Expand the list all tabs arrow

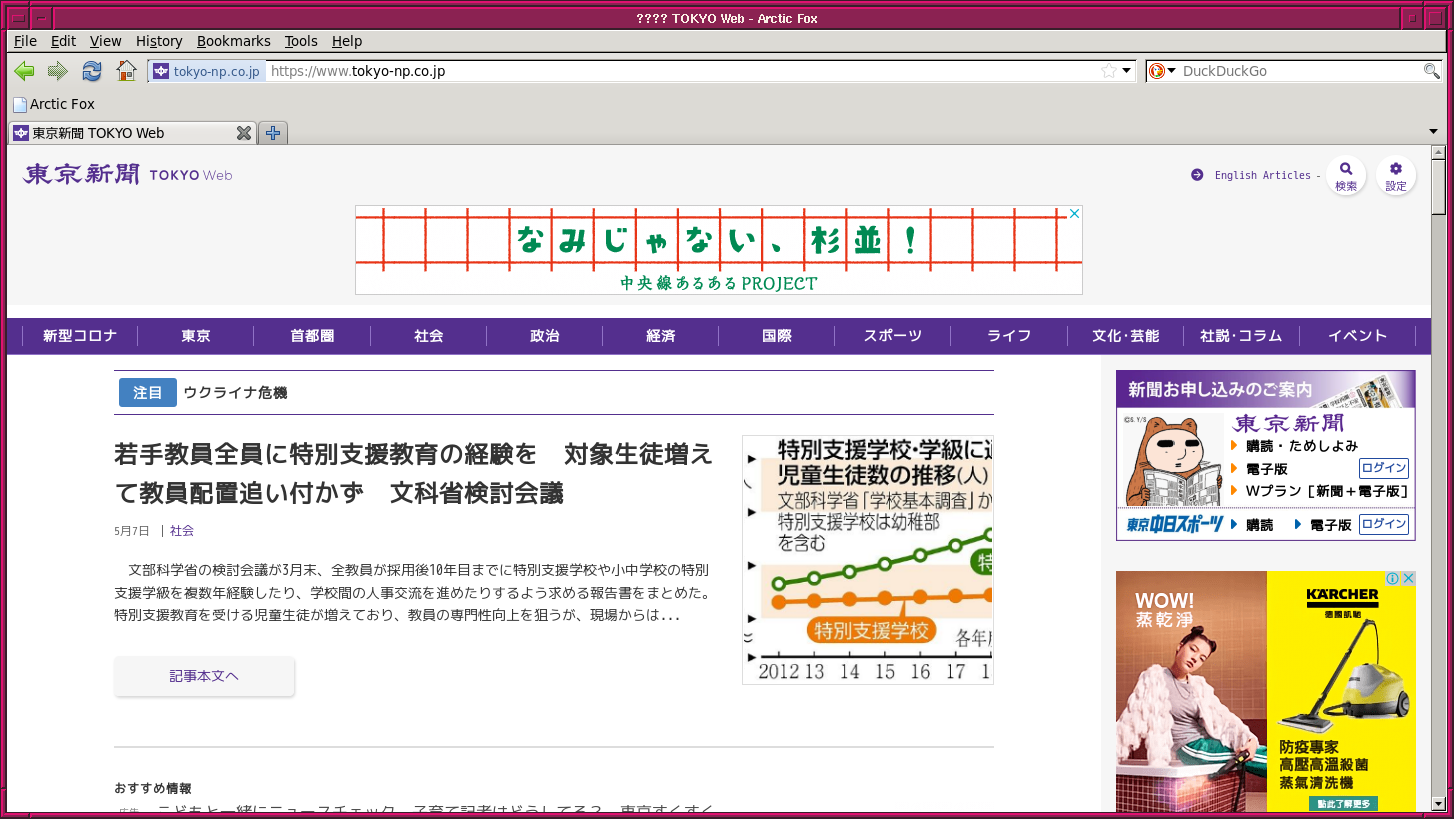point(1433,133)
